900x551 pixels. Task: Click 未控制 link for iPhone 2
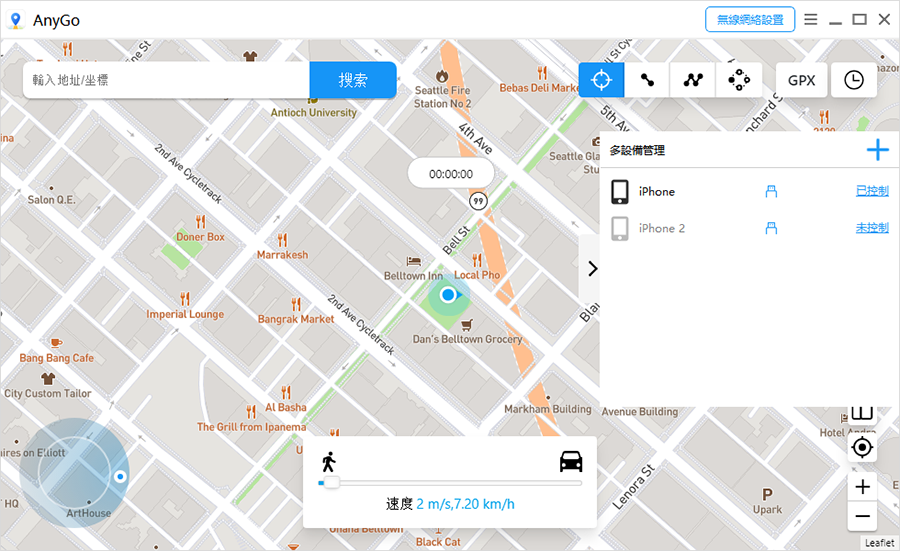tap(872, 228)
